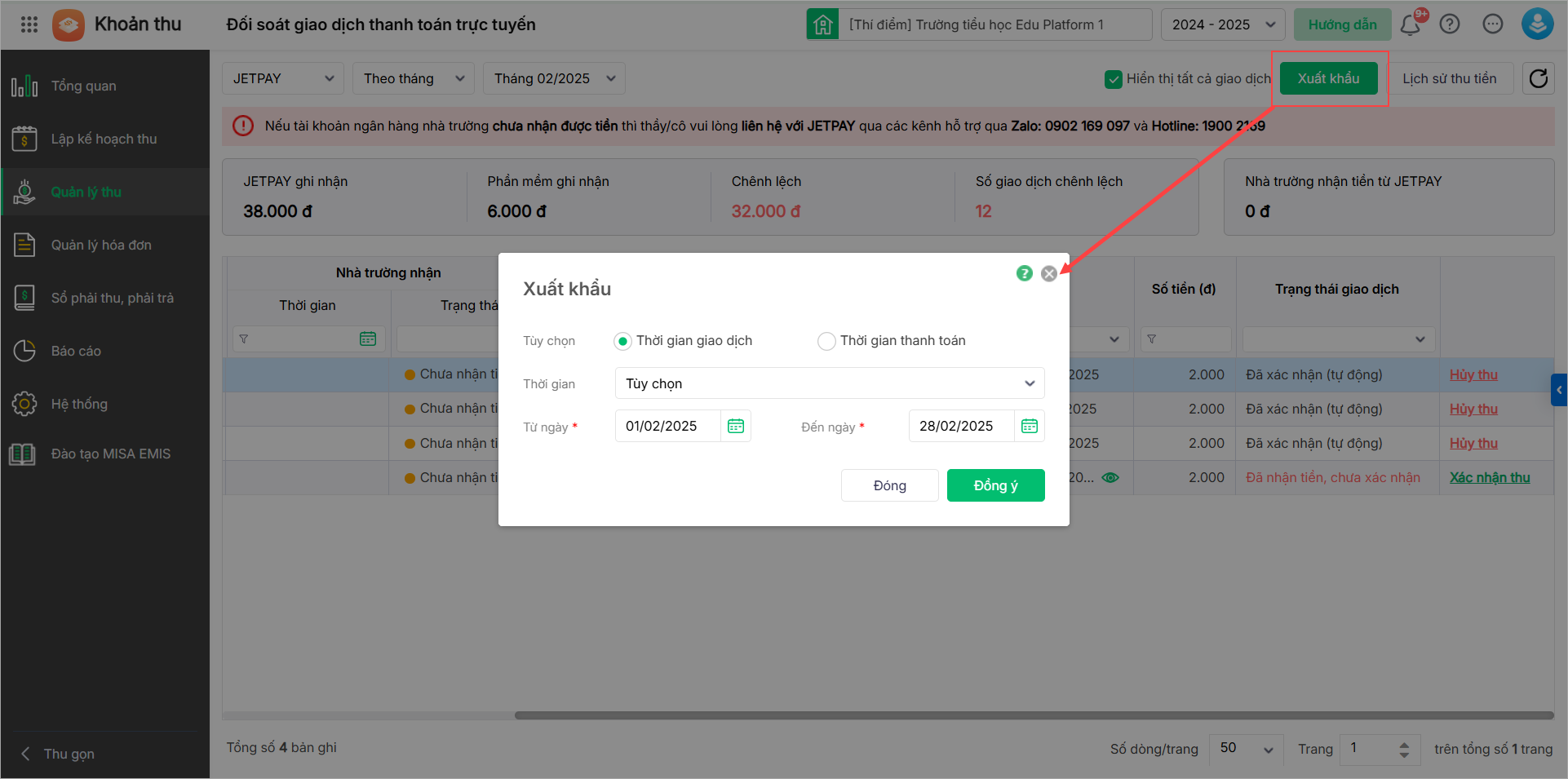Open calendar picker for Đến ngày field
The width and height of the screenshot is (1568, 779).
1030,426
